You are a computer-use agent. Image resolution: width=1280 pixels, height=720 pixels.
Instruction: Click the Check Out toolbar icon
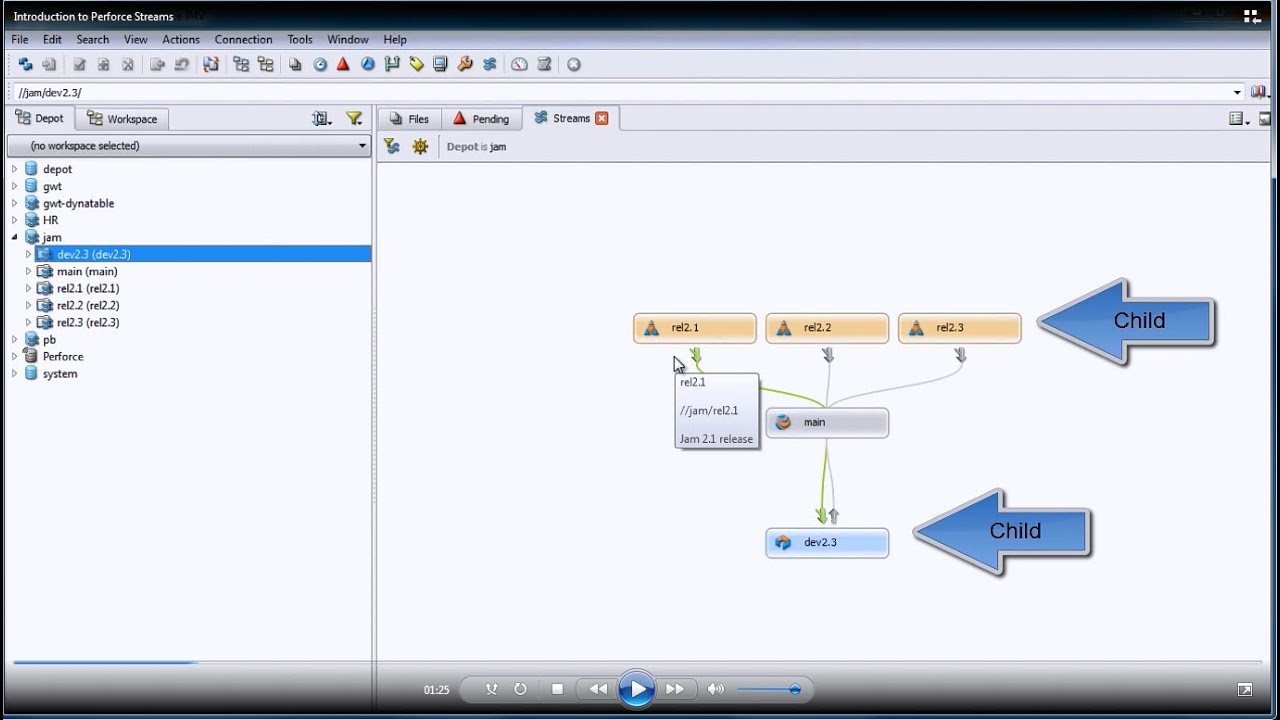(x=79, y=64)
